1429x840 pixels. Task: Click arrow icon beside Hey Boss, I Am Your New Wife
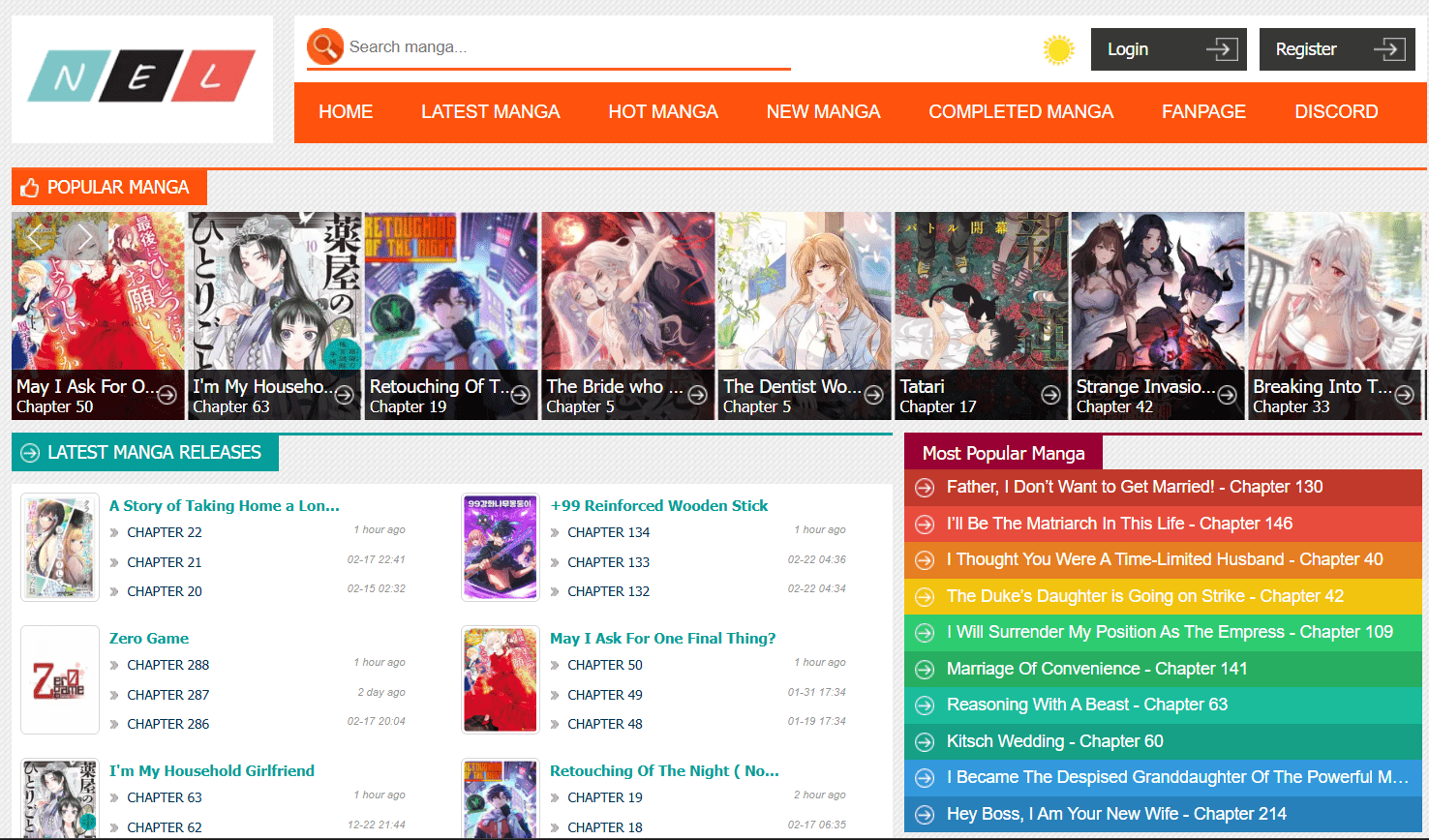pos(925,814)
